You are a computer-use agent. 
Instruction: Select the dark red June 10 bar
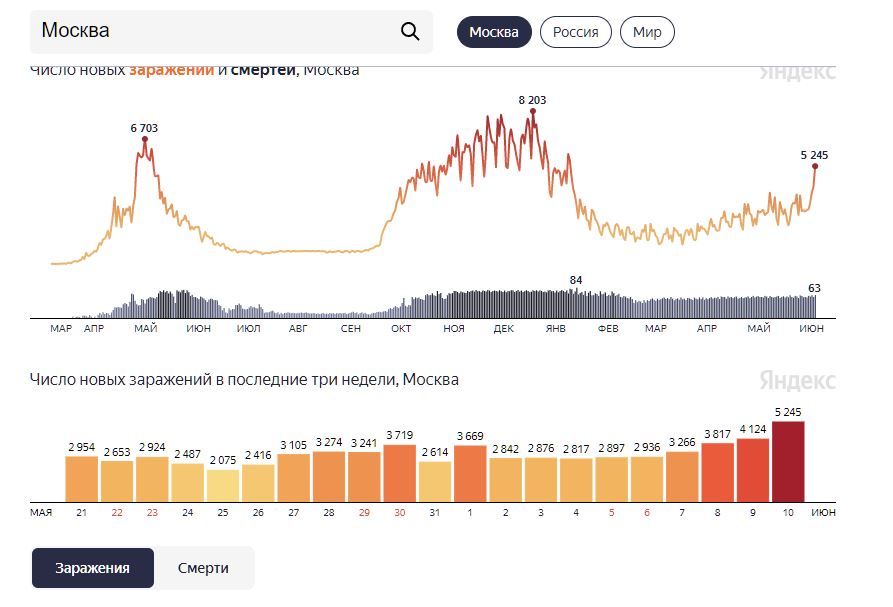click(x=788, y=462)
